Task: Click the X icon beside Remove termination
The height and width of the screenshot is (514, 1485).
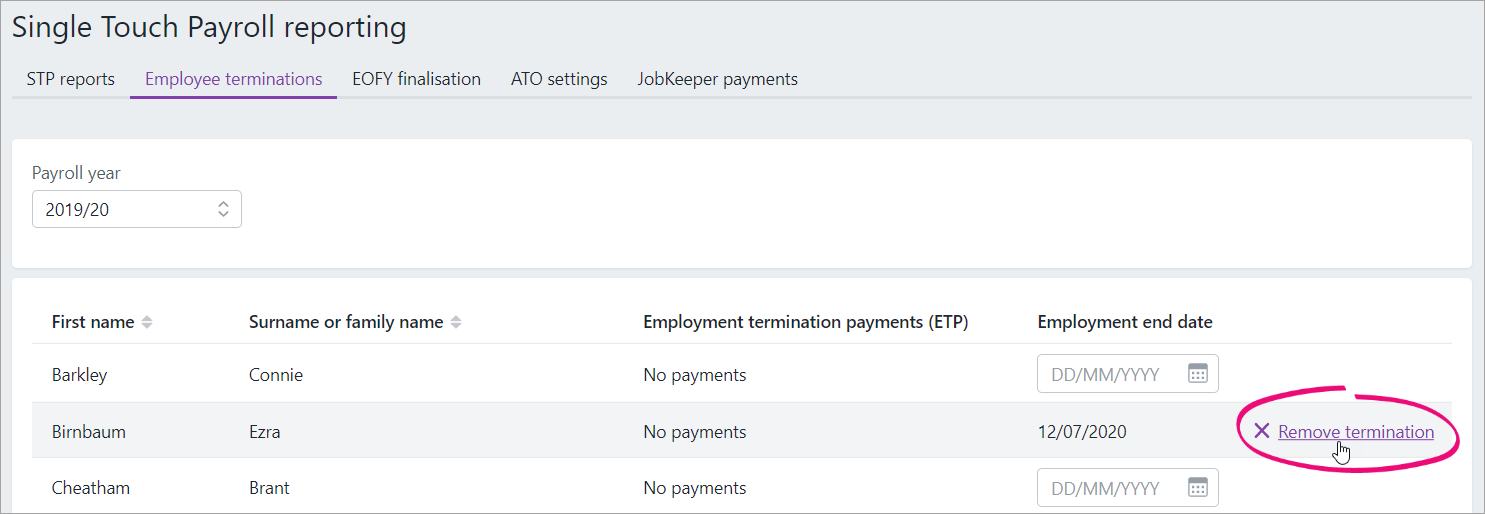Action: (x=1261, y=431)
